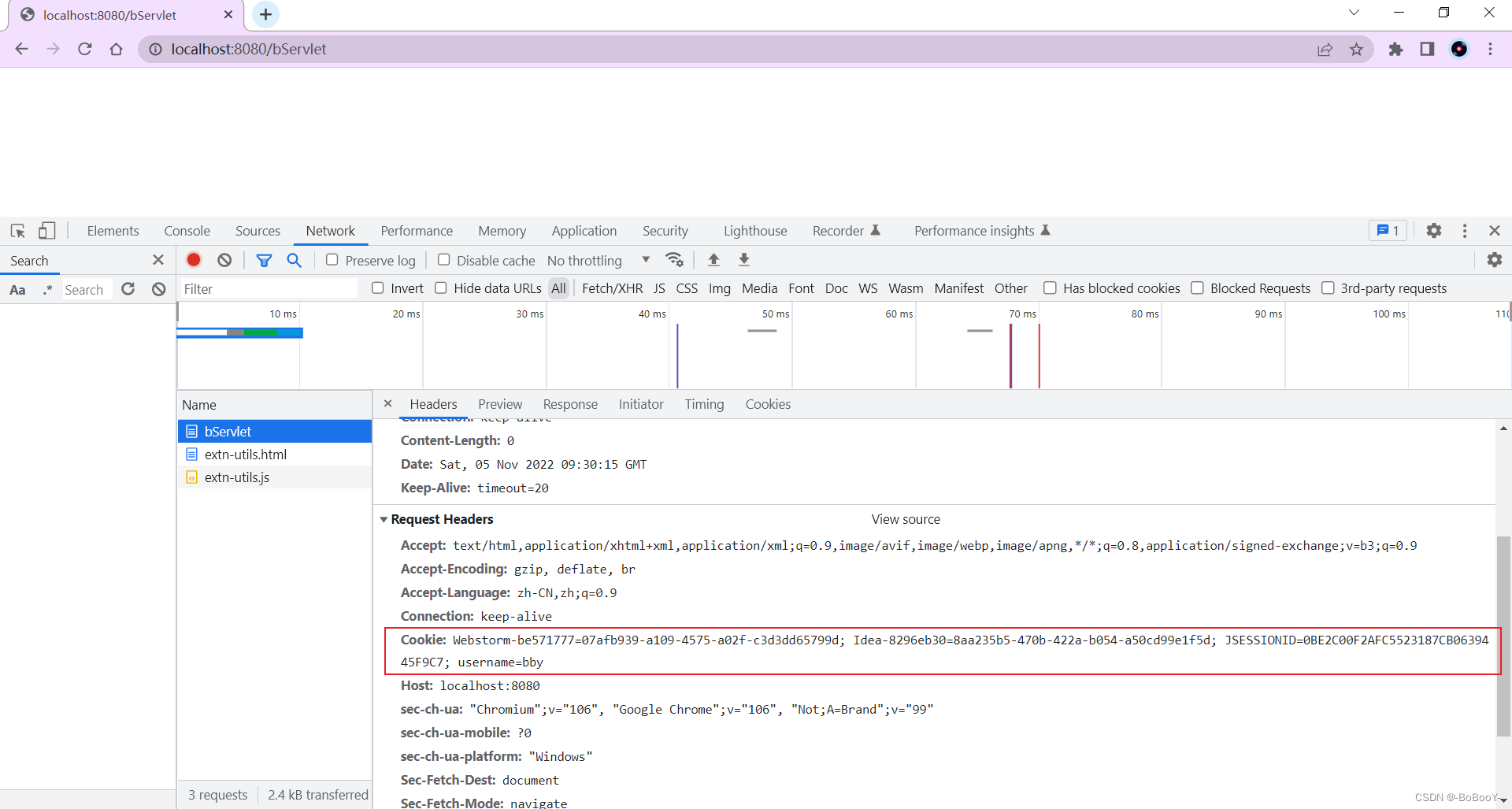Select the extn-utils.html request
1512x809 pixels.
coord(274,455)
